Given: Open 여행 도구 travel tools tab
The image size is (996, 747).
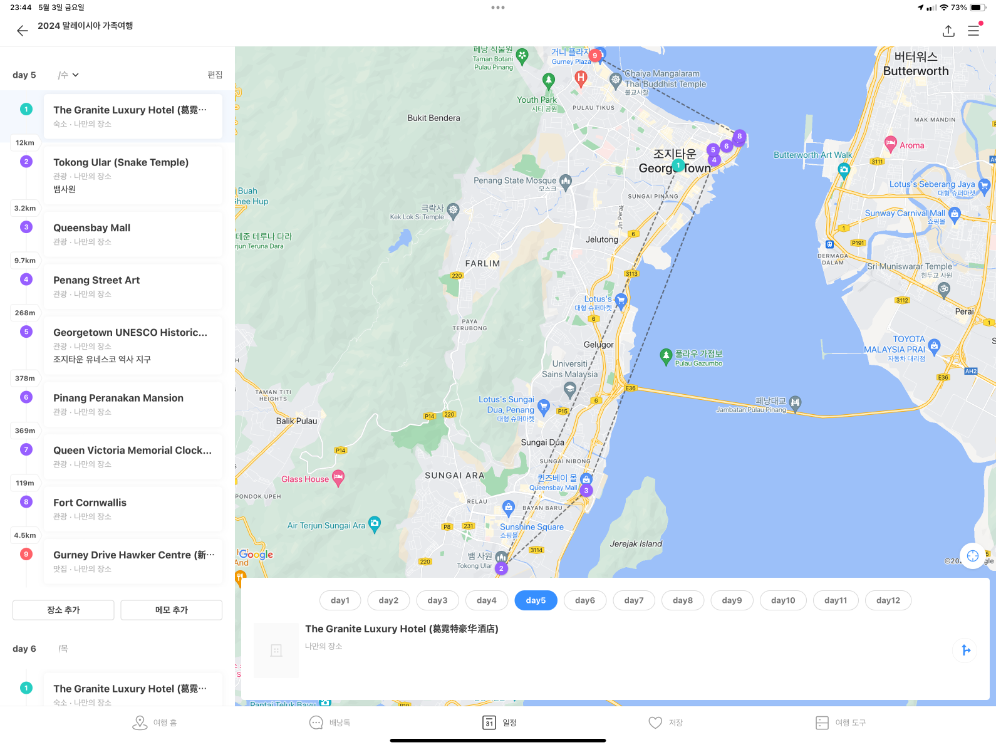Looking at the screenshot, I should click(840, 723).
